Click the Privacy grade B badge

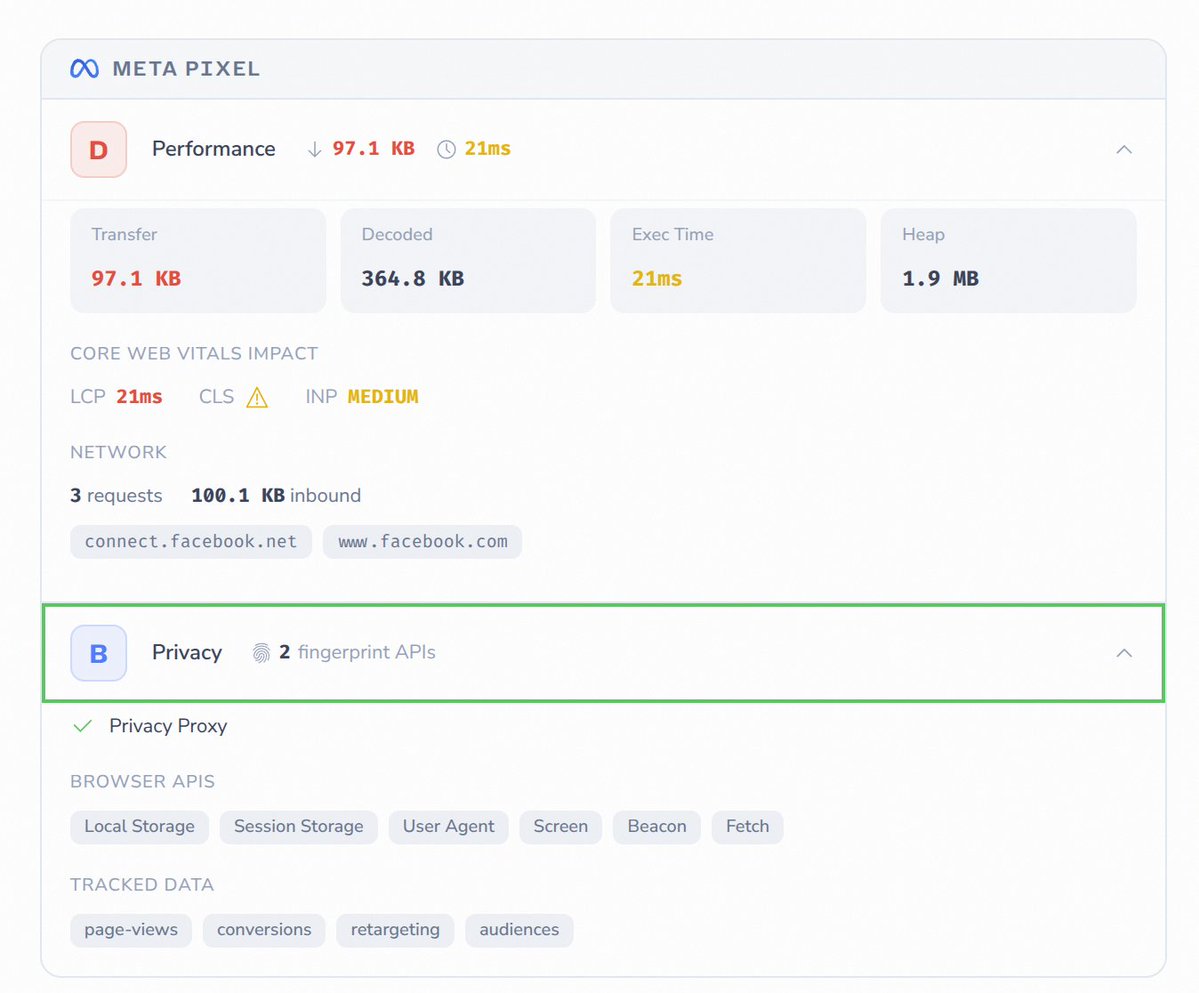[x=99, y=653]
